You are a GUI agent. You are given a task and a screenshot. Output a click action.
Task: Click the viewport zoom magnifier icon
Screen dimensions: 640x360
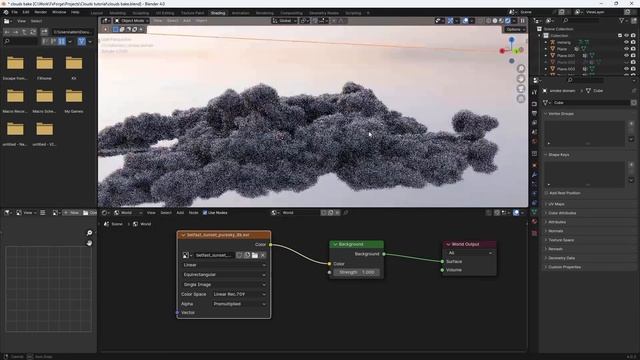(x=521, y=69)
